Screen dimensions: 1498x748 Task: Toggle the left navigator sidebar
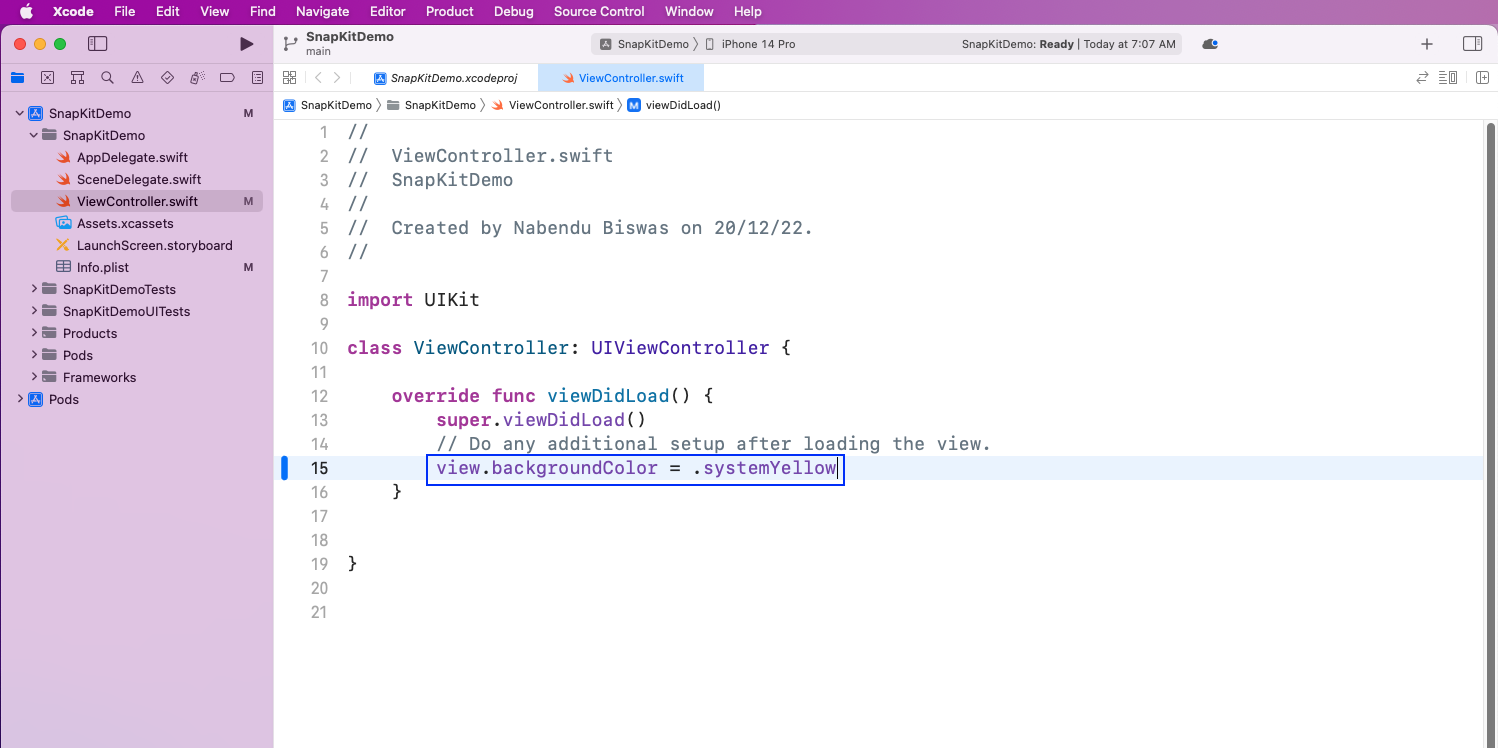point(97,44)
